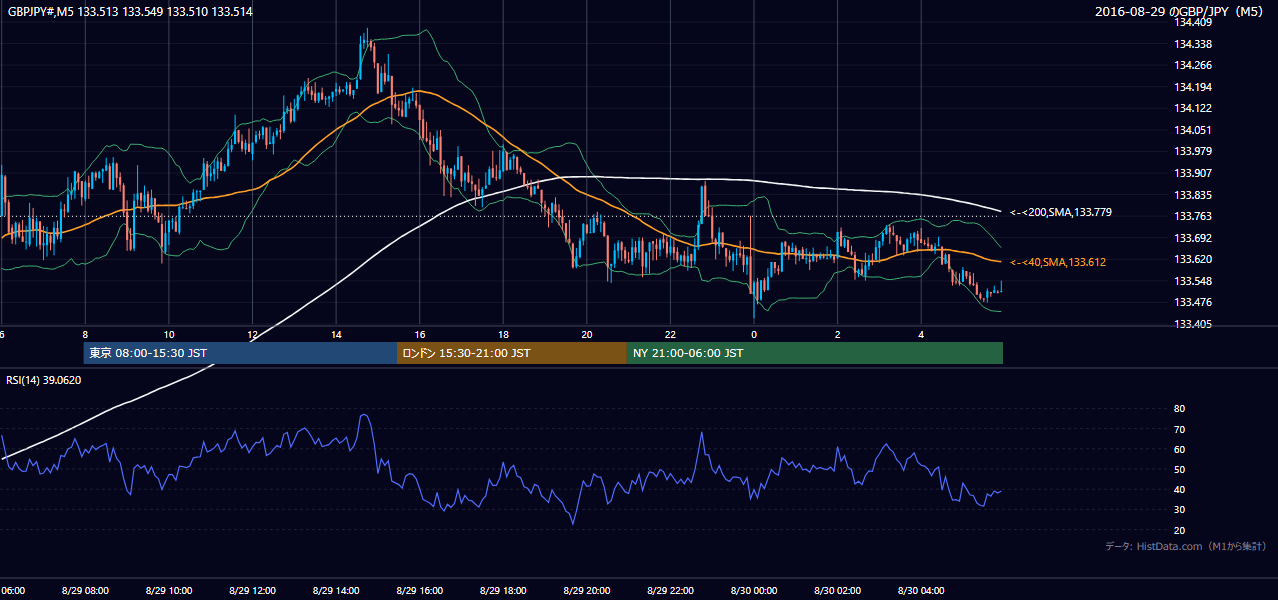This screenshot has height=600, width=1278.
Task: Click price axis label 133.405
Action: coord(1194,324)
